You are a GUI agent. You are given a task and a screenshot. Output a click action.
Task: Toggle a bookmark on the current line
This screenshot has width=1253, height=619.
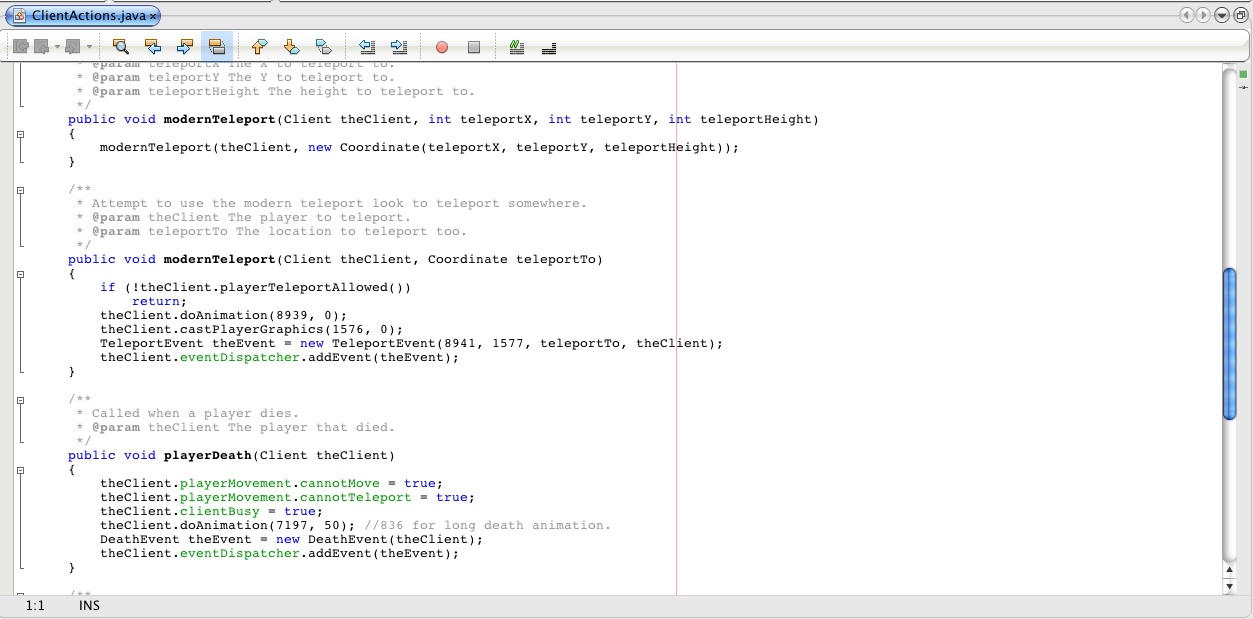click(323, 46)
